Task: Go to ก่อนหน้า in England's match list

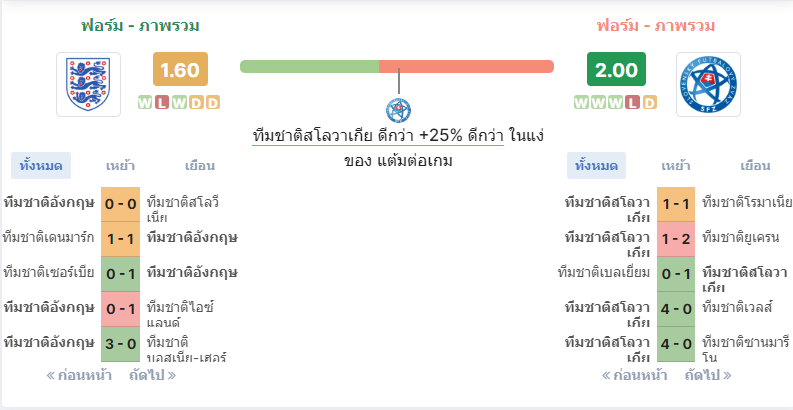Action: 79,376
